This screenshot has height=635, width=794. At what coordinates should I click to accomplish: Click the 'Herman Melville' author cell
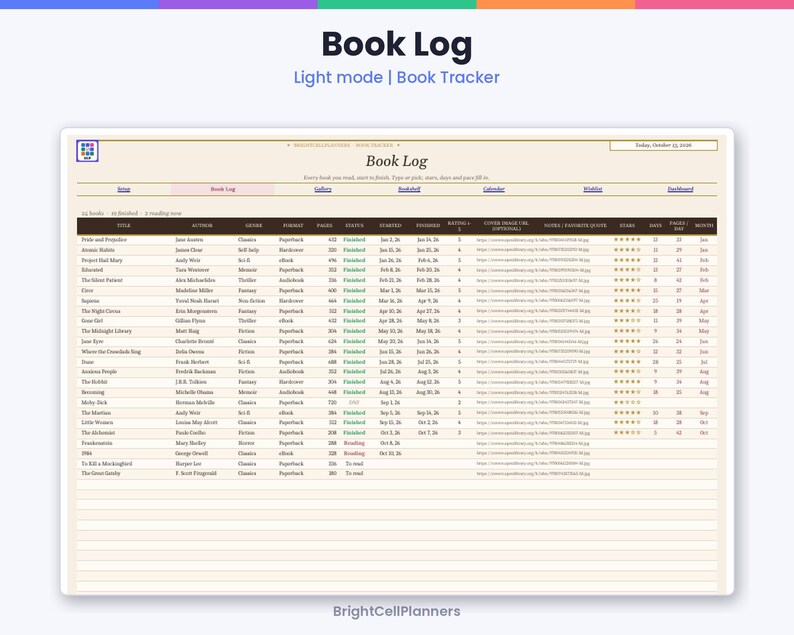point(195,403)
